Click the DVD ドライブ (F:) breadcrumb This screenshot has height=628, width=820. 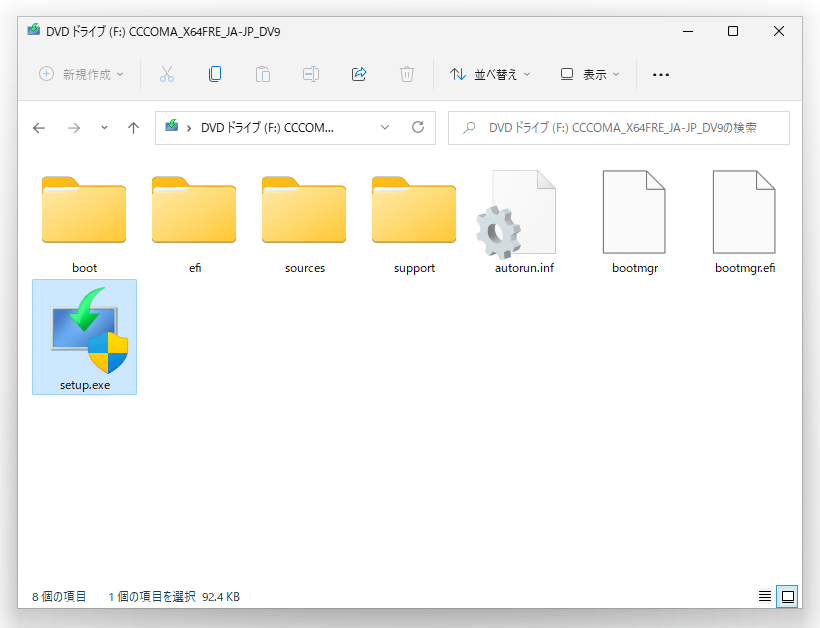[267, 128]
